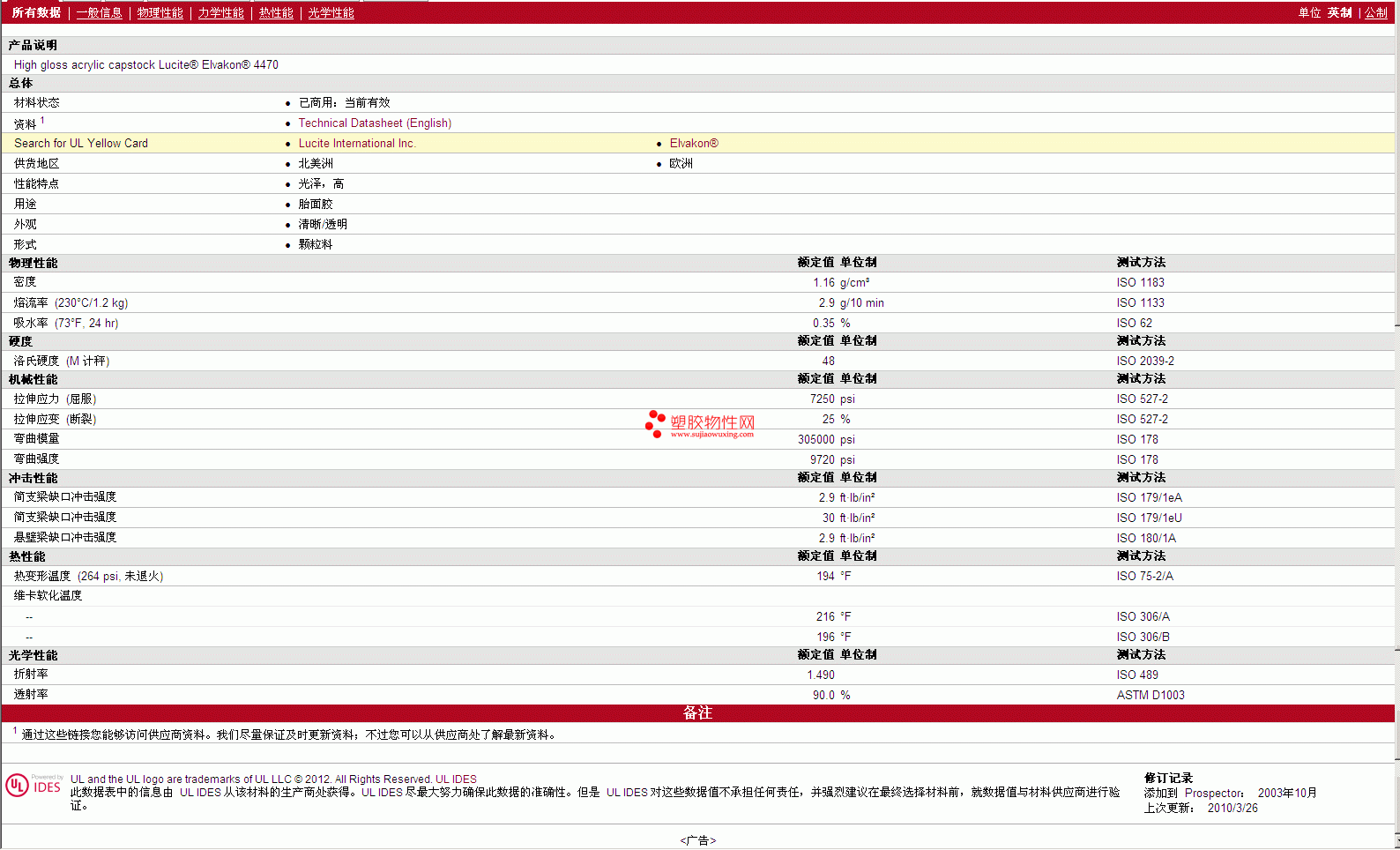Image resolution: width=1400 pixels, height=850 pixels.
Task: Go to the 力学性能 tab
Action: pyautogui.click(x=220, y=12)
